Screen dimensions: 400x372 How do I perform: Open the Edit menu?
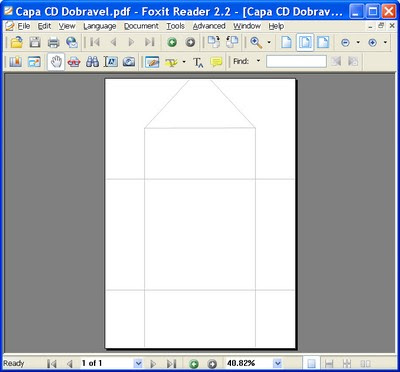coord(44,26)
